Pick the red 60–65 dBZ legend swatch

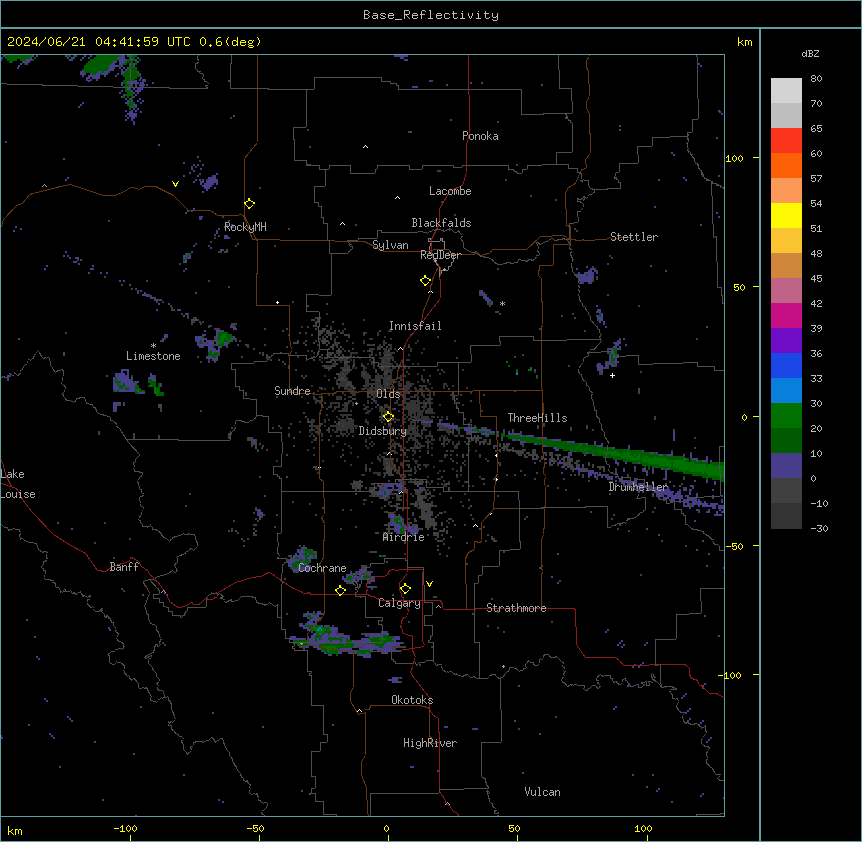click(786, 140)
